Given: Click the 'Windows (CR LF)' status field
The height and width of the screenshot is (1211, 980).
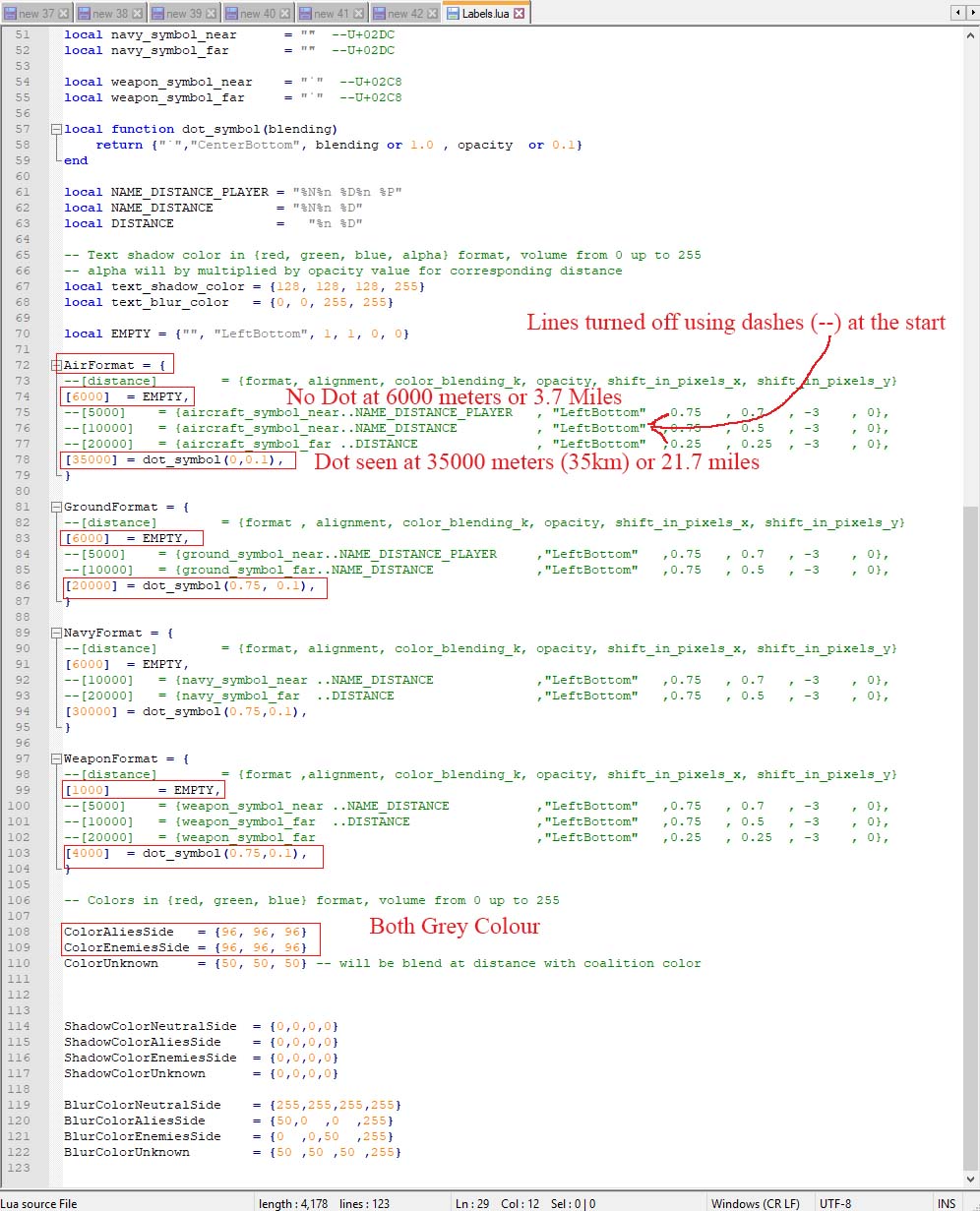Looking at the screenshot, I should coord(760,1202).
